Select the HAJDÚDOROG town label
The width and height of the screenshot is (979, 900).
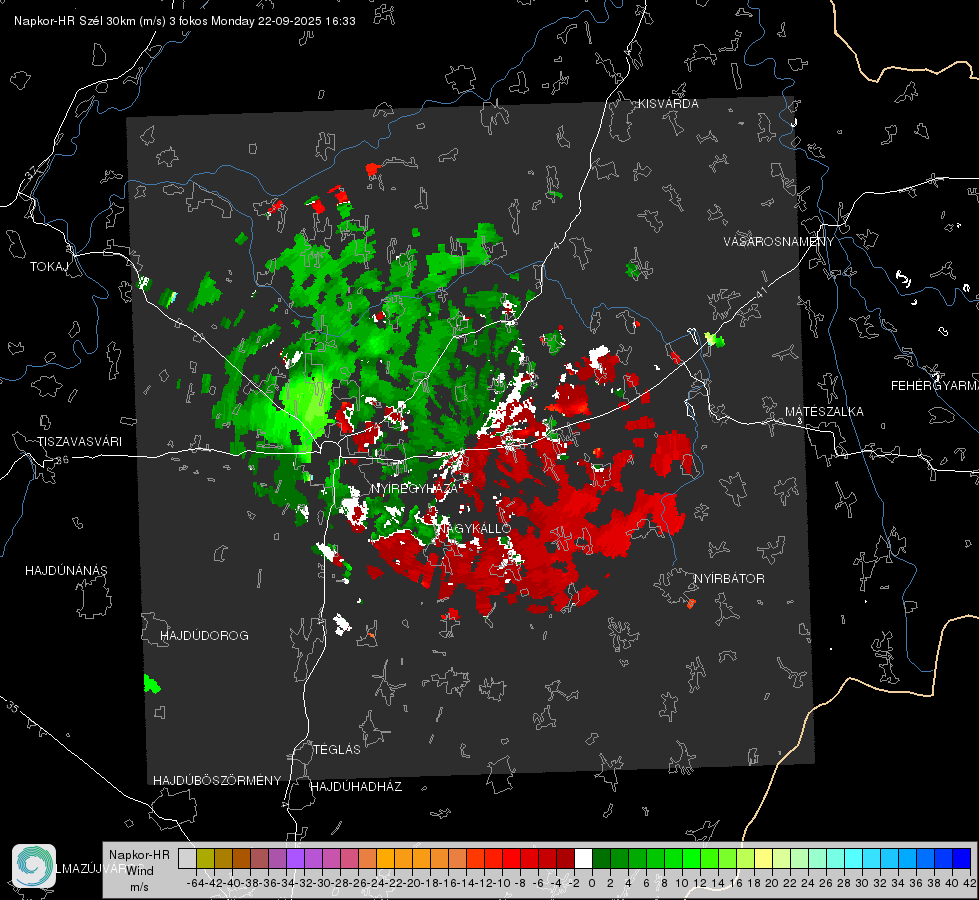coord(204,636)
